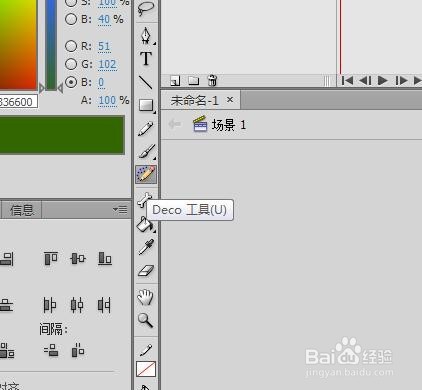
Task: Distribute objects by horizontal center
Action: click(77, 305)
